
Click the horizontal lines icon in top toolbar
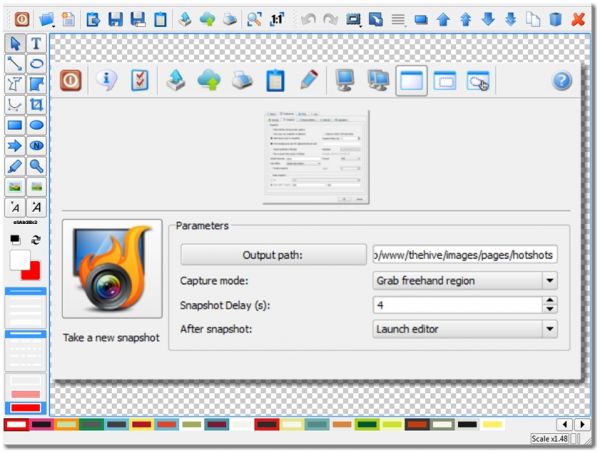398,19
